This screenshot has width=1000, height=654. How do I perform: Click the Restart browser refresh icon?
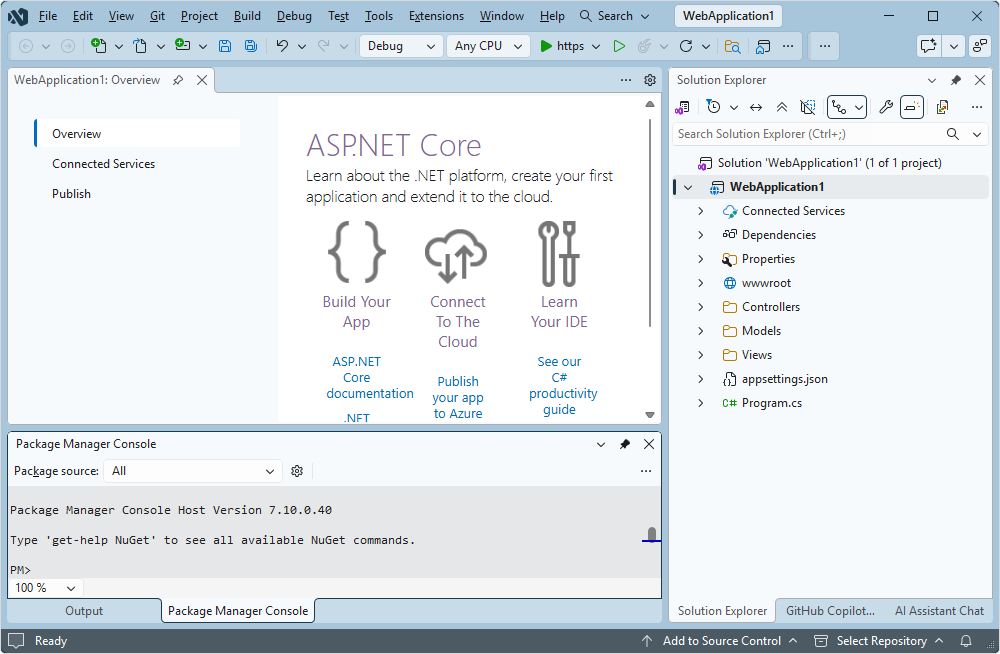(686, 45)
